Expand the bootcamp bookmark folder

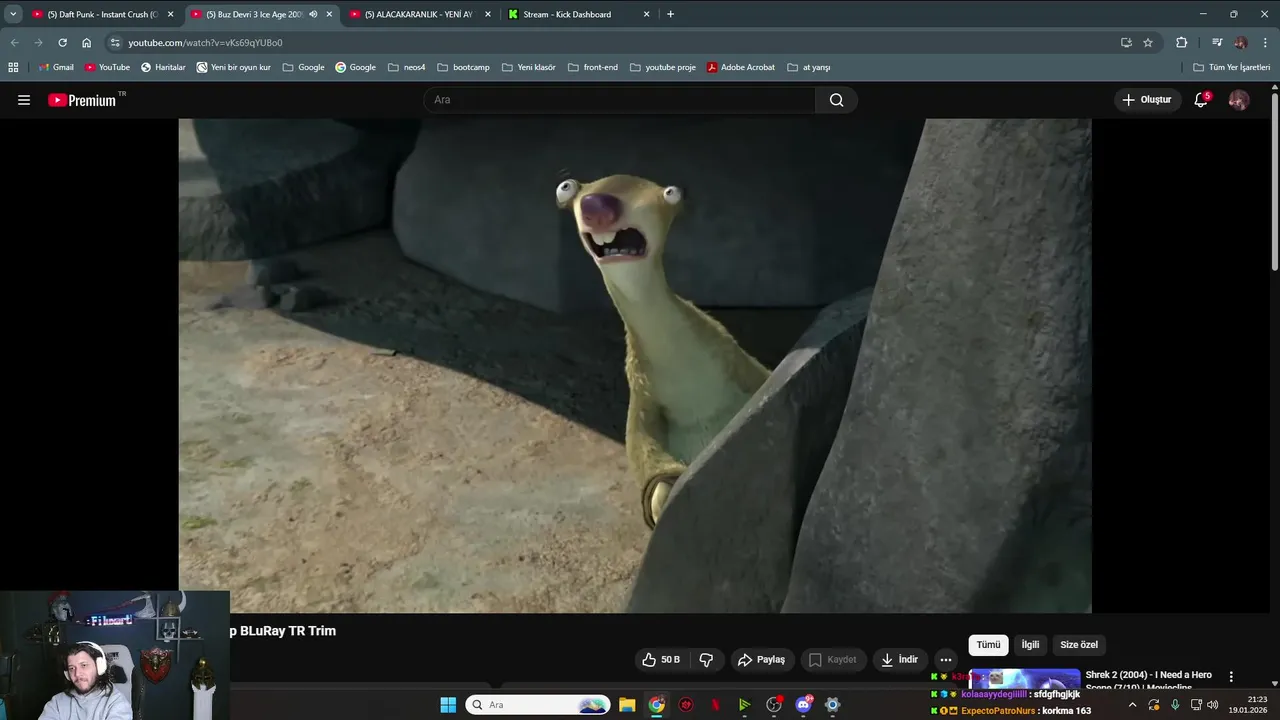tap(463, 67)
